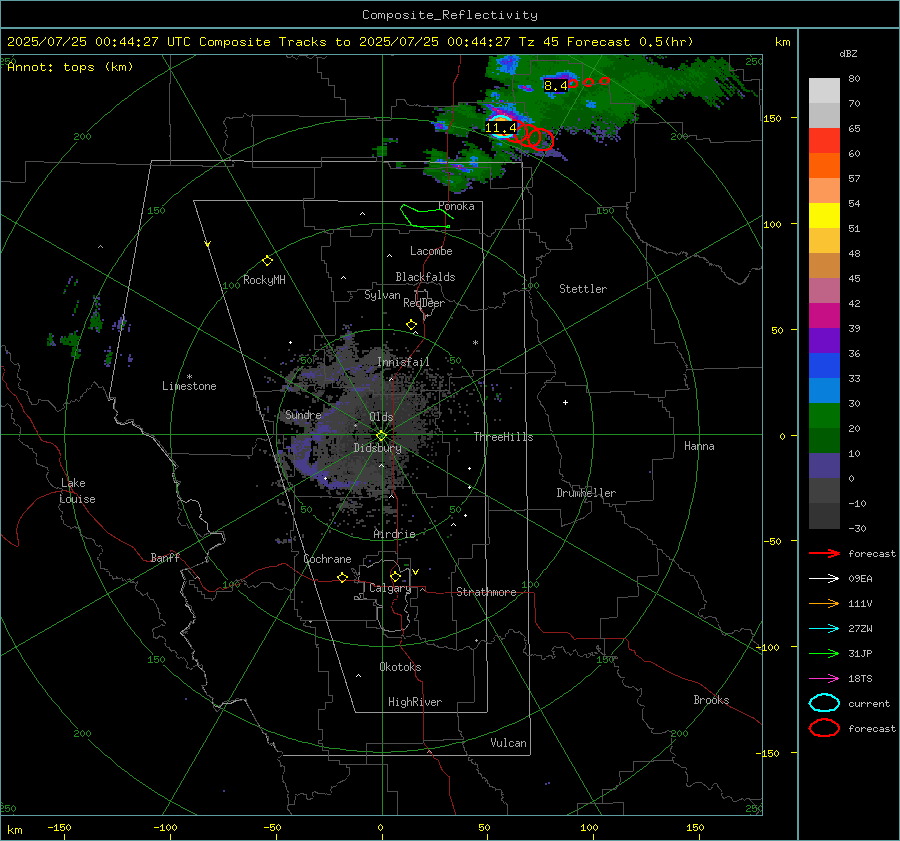Click the Okotoks town label
This screenshot has width=900, height=841.
click(400, 667)
